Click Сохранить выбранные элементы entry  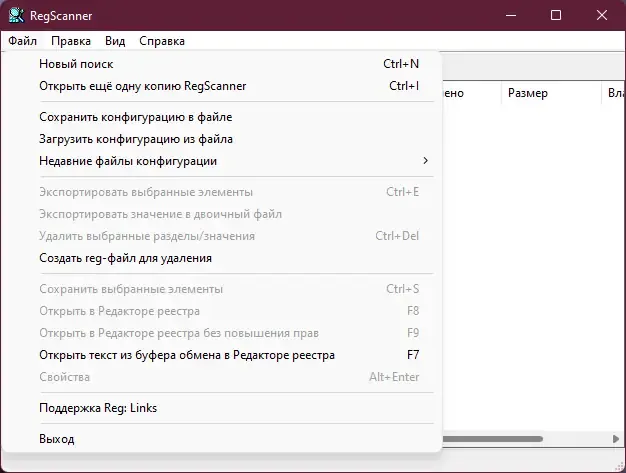tap(222, 289)
